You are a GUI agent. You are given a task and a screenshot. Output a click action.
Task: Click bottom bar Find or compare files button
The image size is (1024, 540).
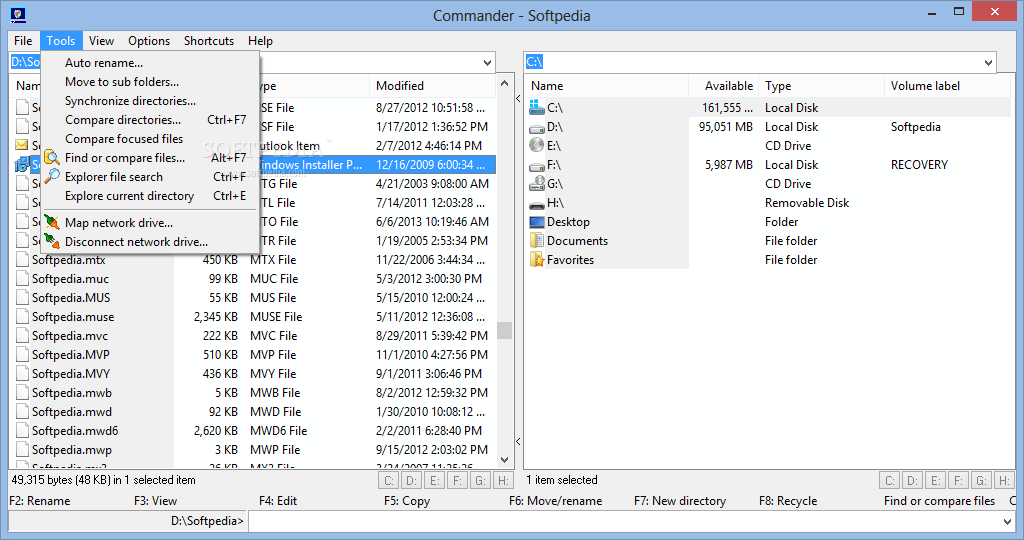[940, 501]
